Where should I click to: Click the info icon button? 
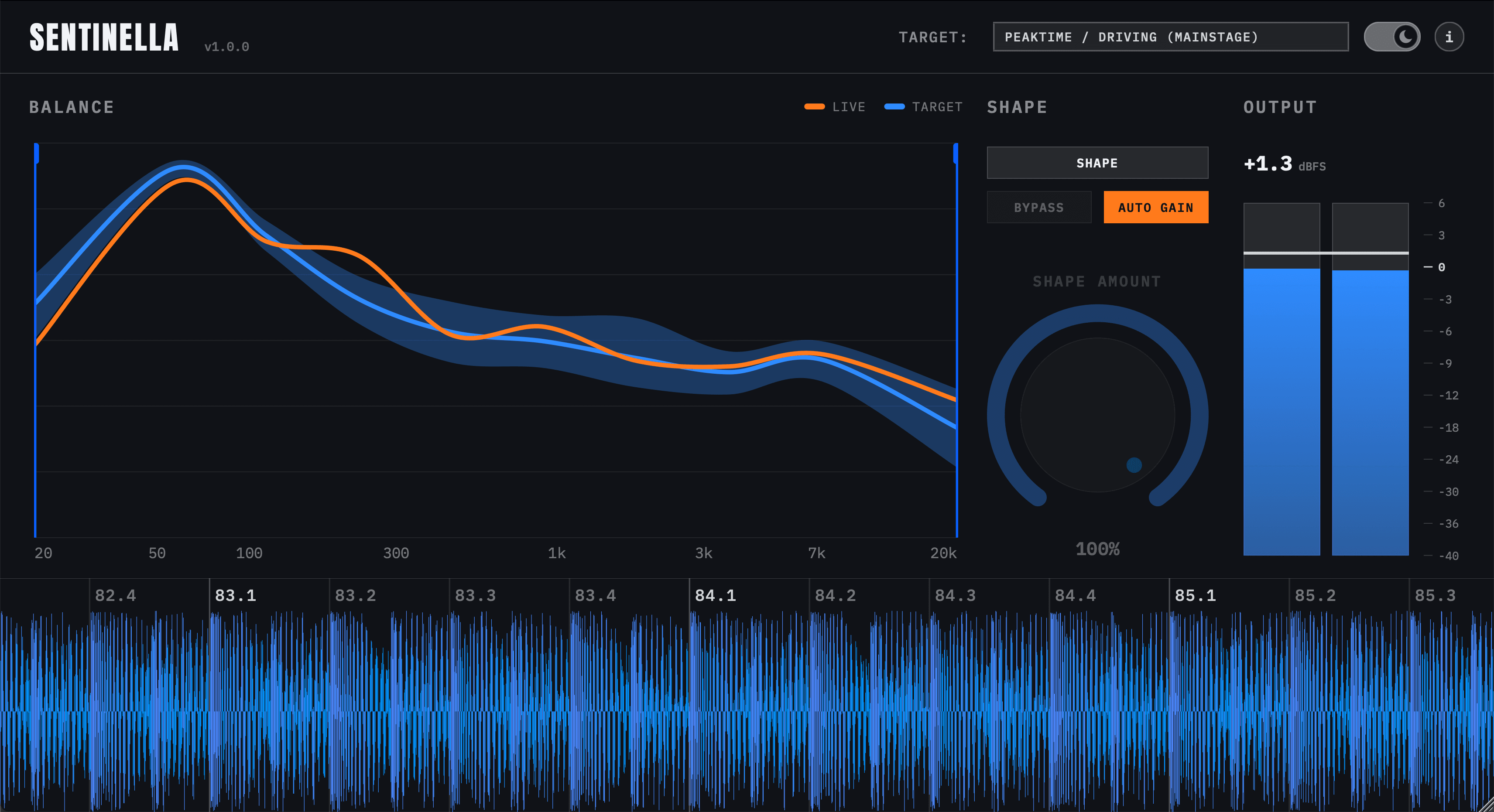1449,37
